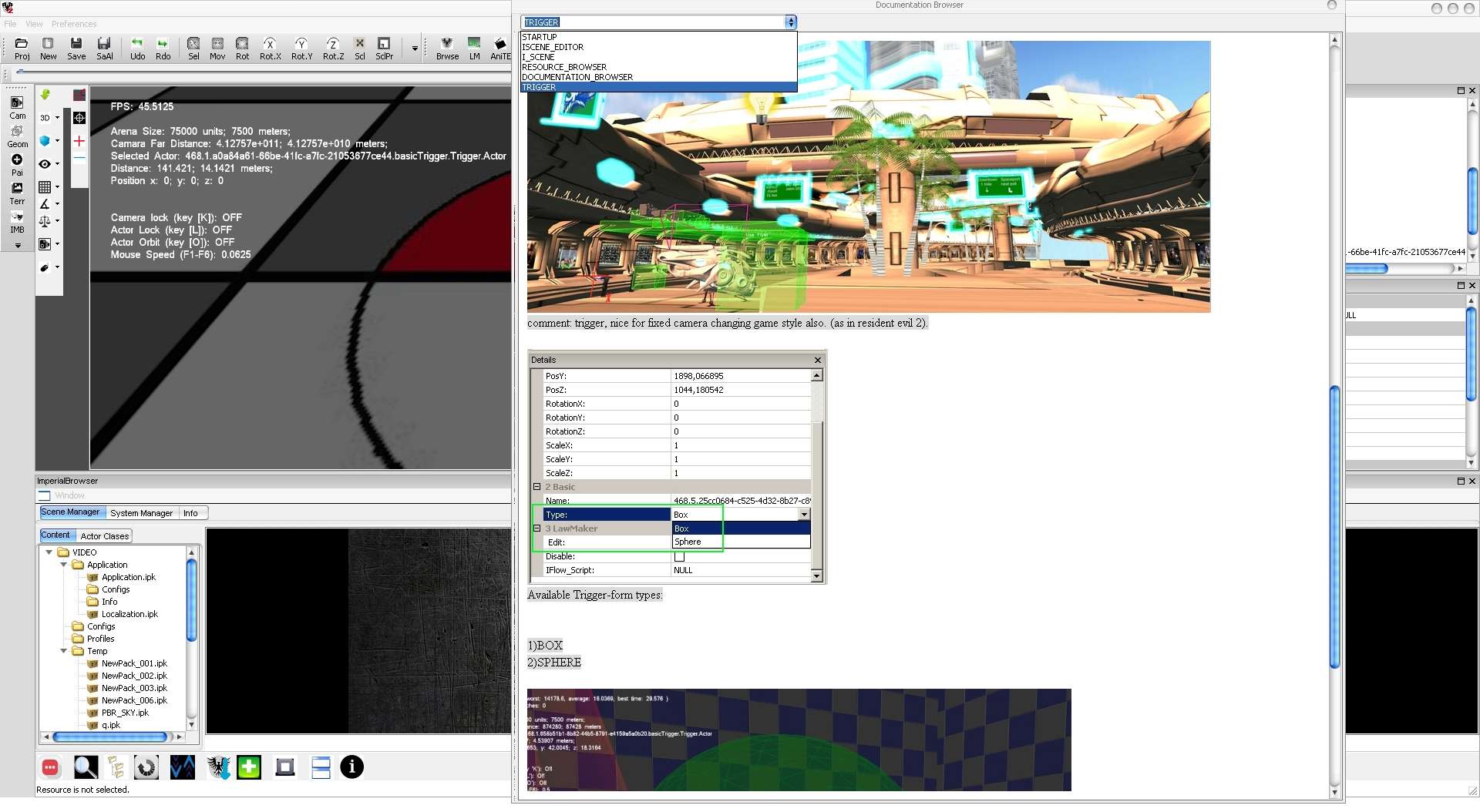Click the Documentation Browser vertical scrollbar thumb
The height and width of the screenshot is (812, 1480).
point(1334,526)
